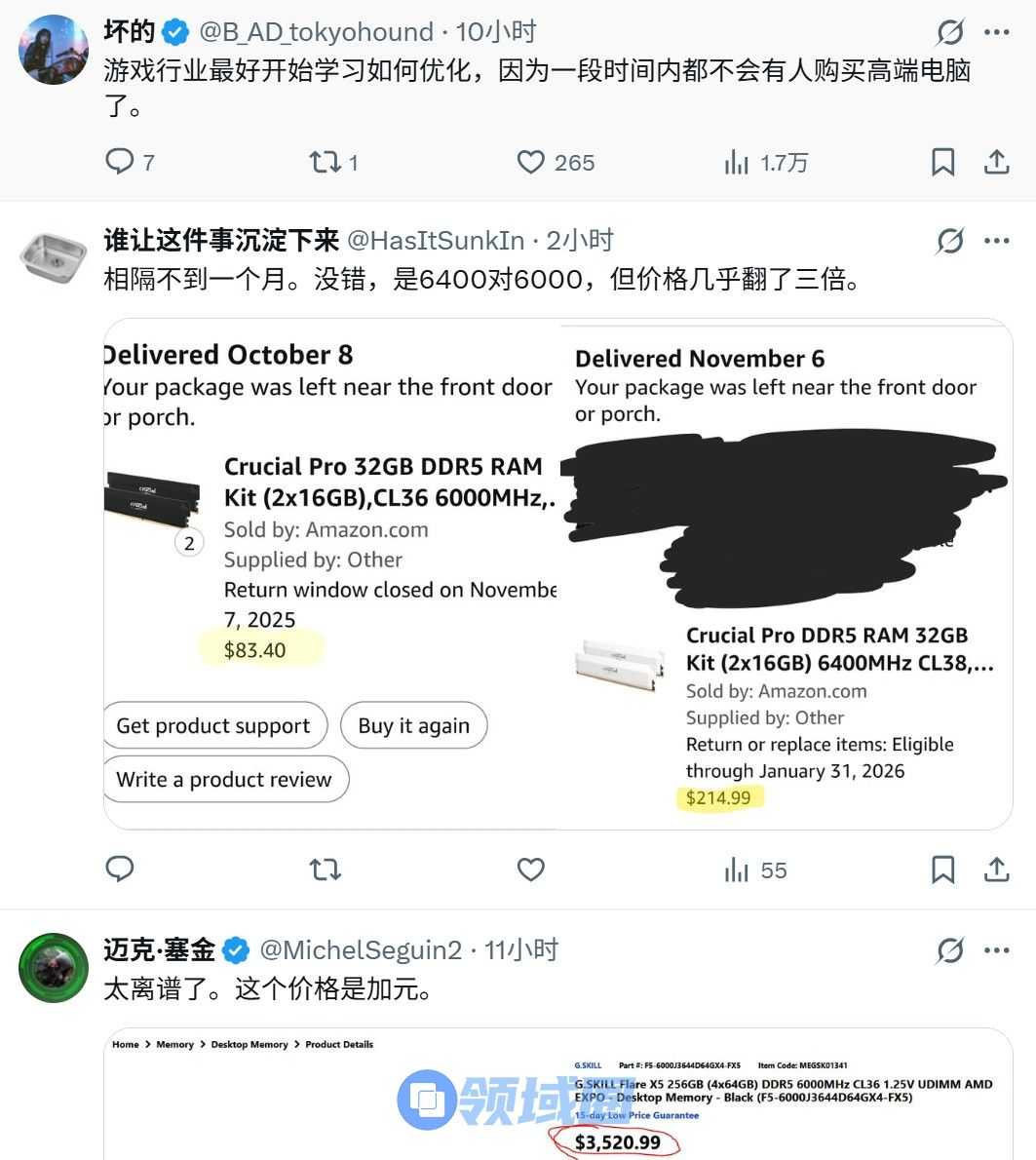Open the B_AD_tokyohound profile avatar
Screen dimensions: 1036x1160
(x=54, y=50)
